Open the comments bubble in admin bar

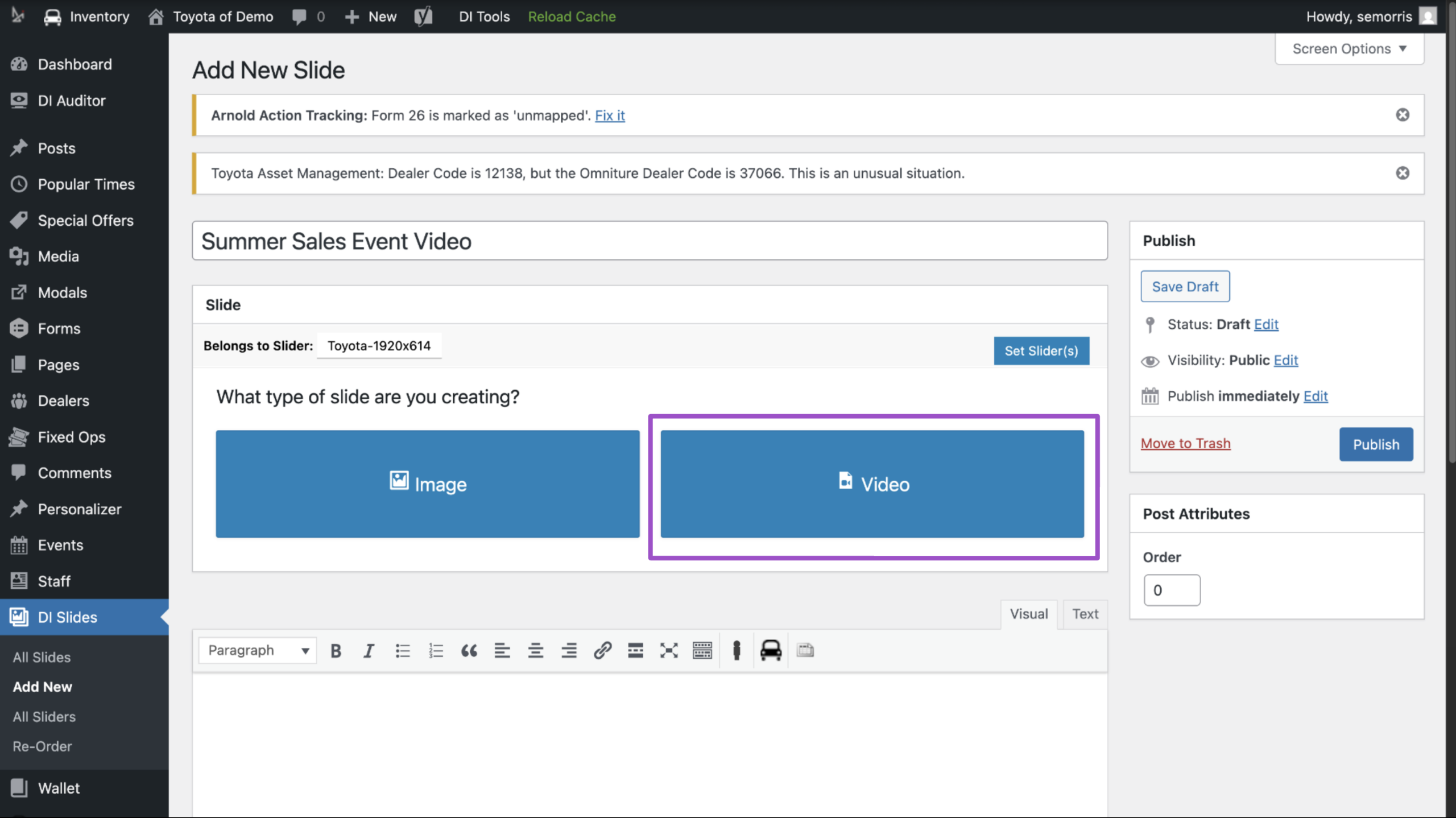pyautogui.click(x=308, y=16)
